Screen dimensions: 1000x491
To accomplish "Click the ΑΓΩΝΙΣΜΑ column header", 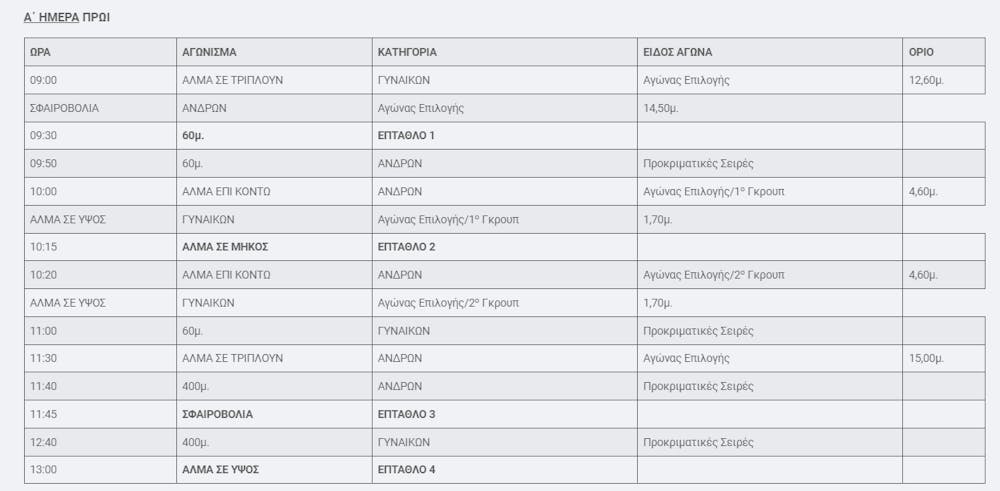I will coord(209,52).
